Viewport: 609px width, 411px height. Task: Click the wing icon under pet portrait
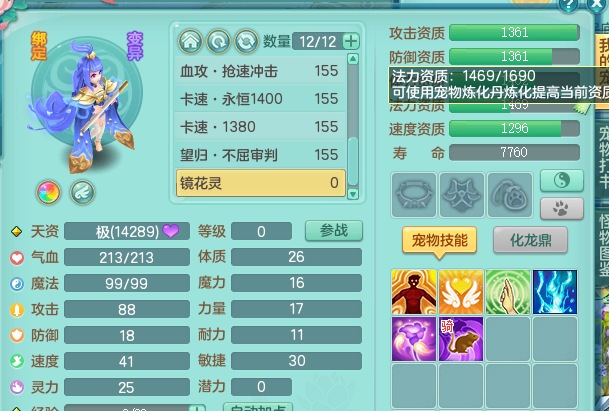point(82,192)
